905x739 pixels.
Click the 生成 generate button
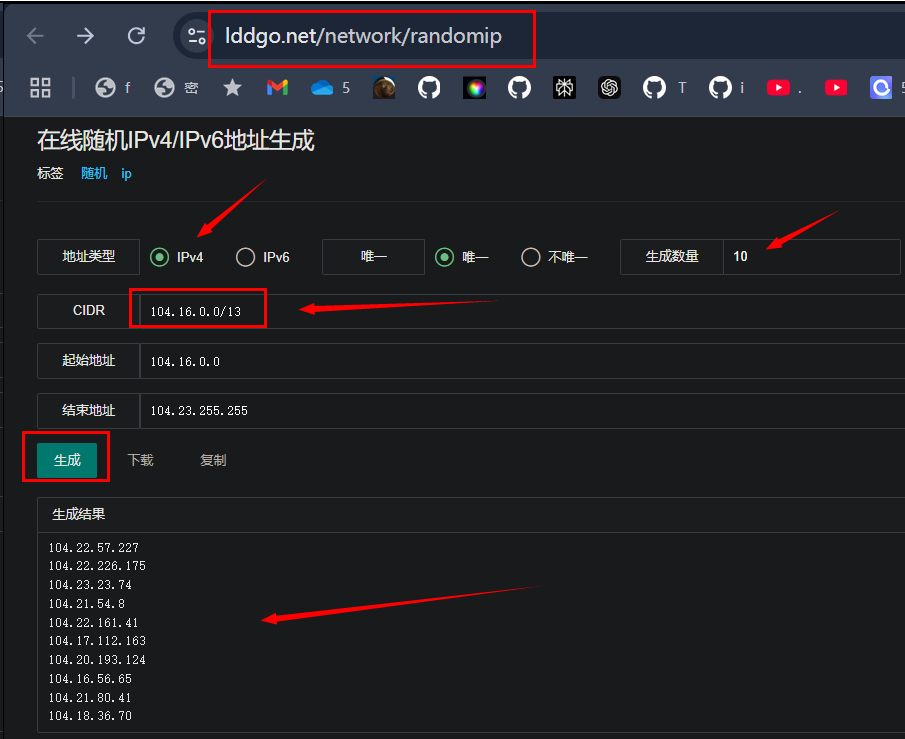point(67,460)
